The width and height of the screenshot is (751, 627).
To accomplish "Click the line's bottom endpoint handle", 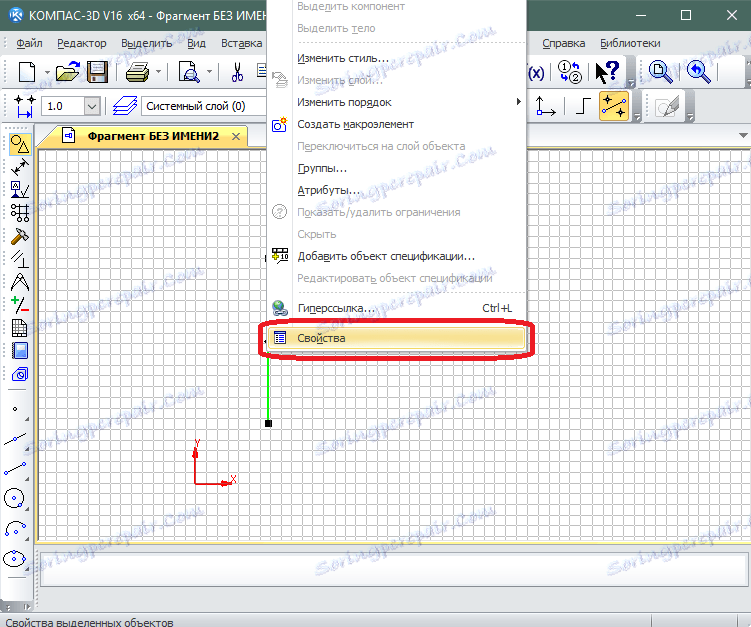I will pos(268,423).
